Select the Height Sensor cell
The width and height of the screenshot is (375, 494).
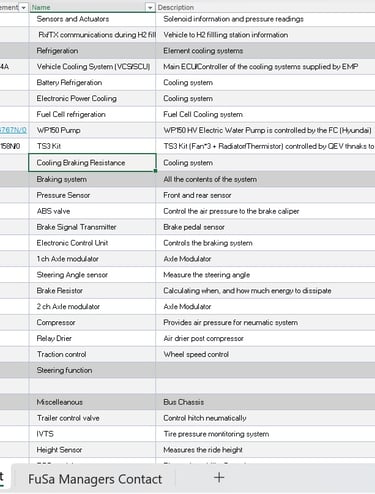pyautogui.click(x=92, y=450)
